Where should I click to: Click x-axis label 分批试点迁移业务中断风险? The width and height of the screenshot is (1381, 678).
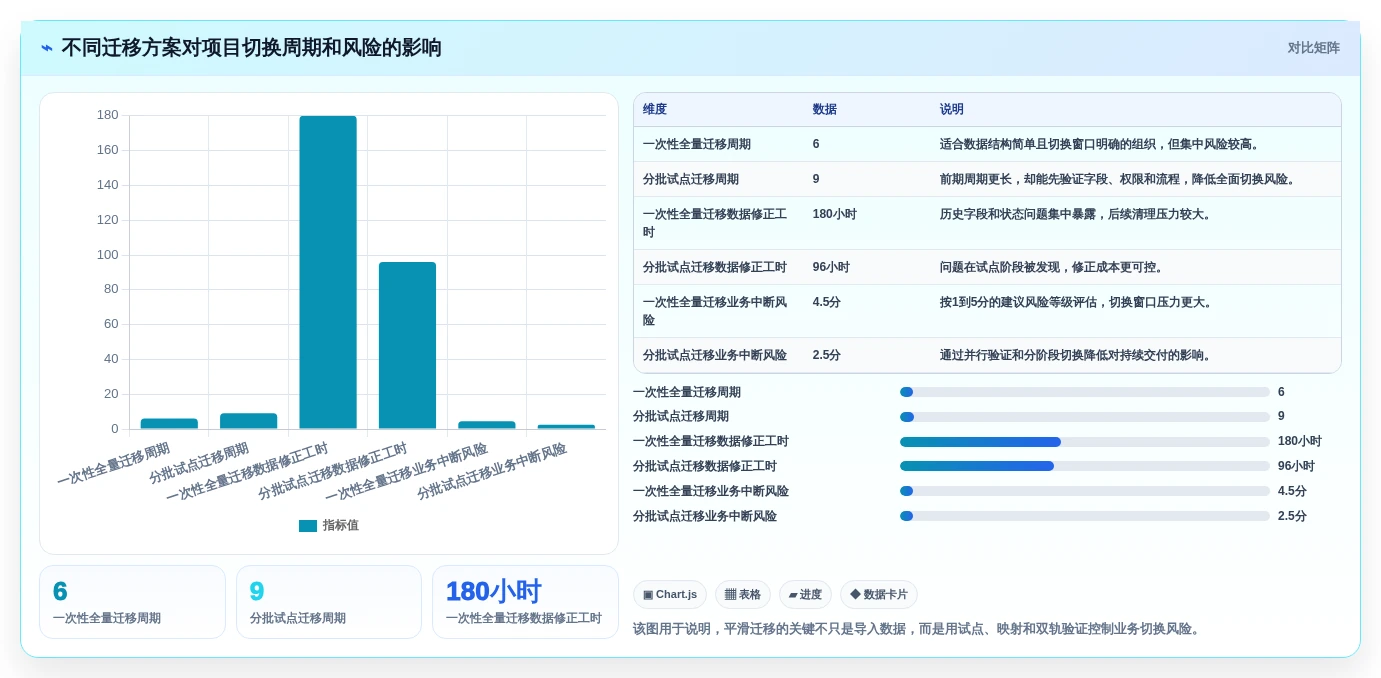491,472
